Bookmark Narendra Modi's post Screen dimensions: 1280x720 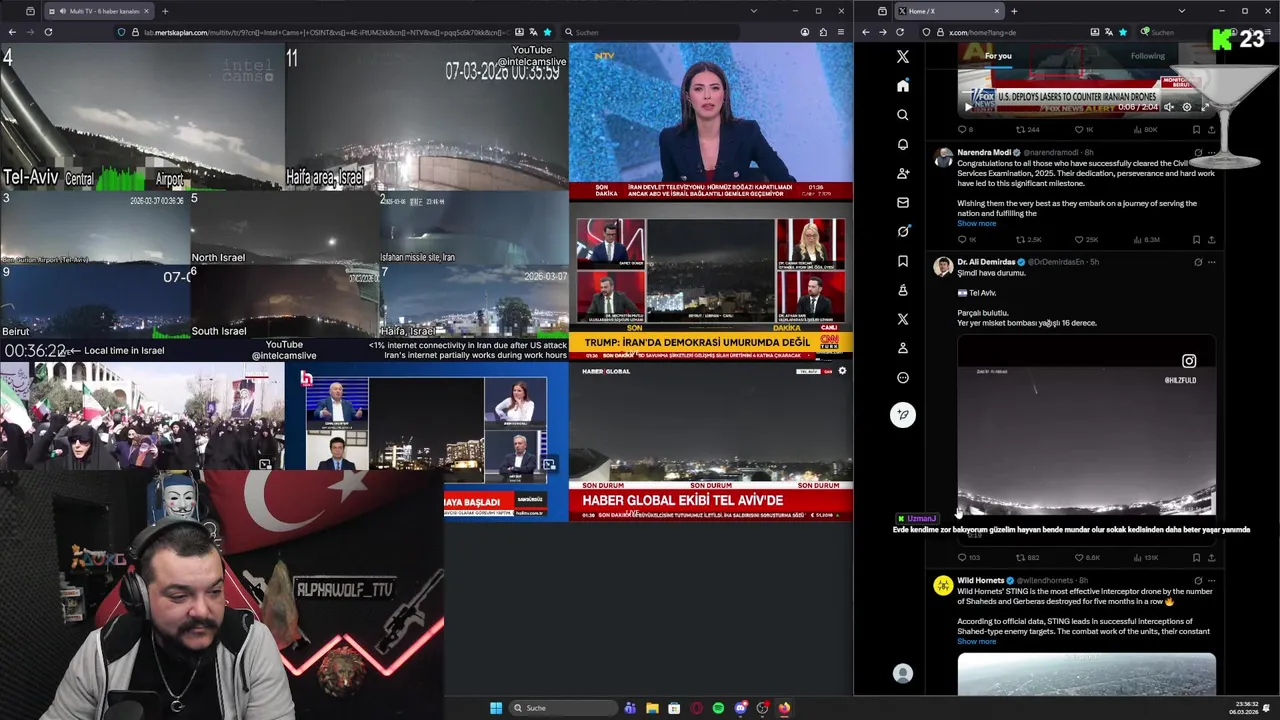point(1196,240)
